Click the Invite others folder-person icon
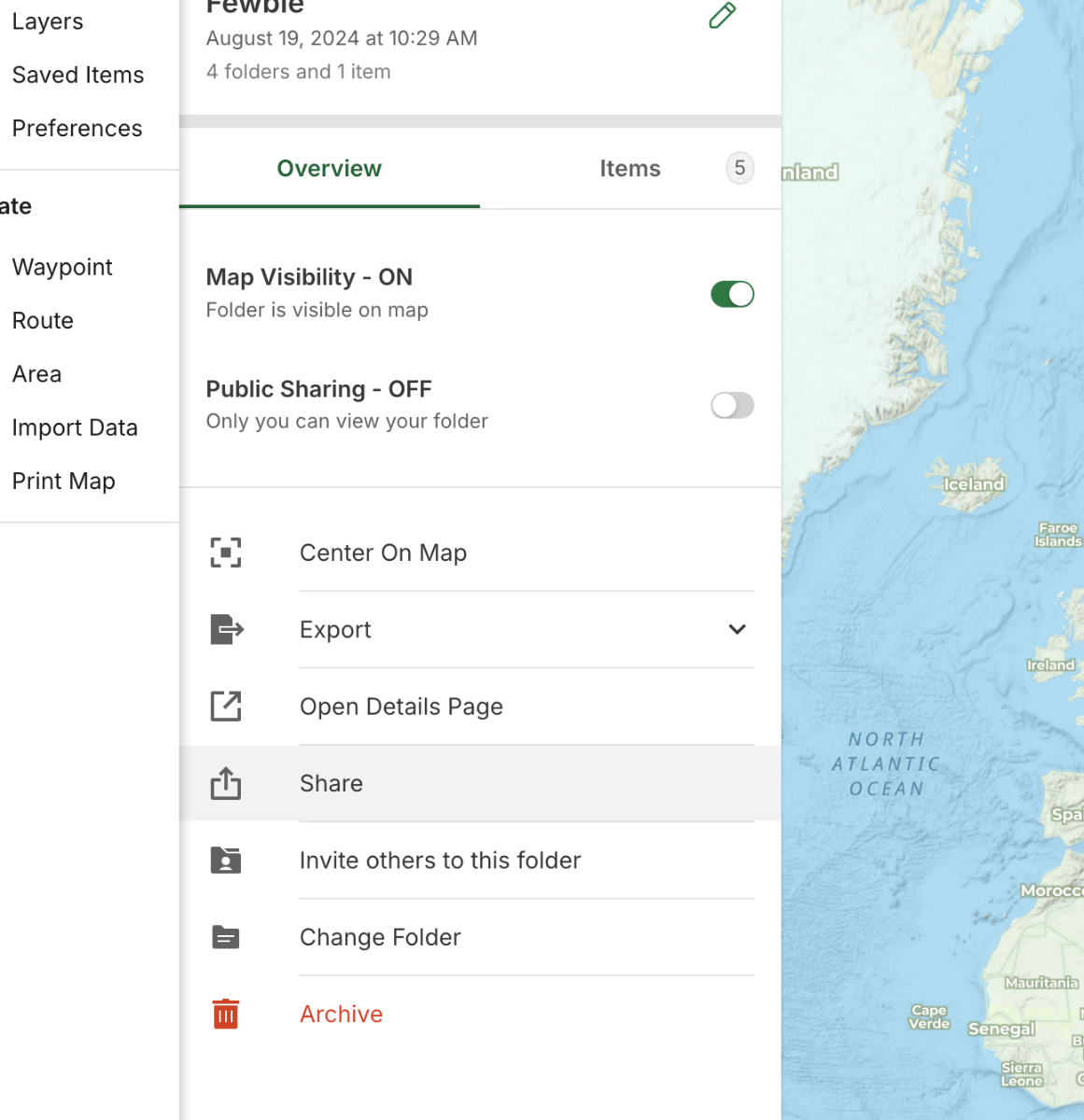Screen dimensions: 1084x1120 [x=226, y=860]
